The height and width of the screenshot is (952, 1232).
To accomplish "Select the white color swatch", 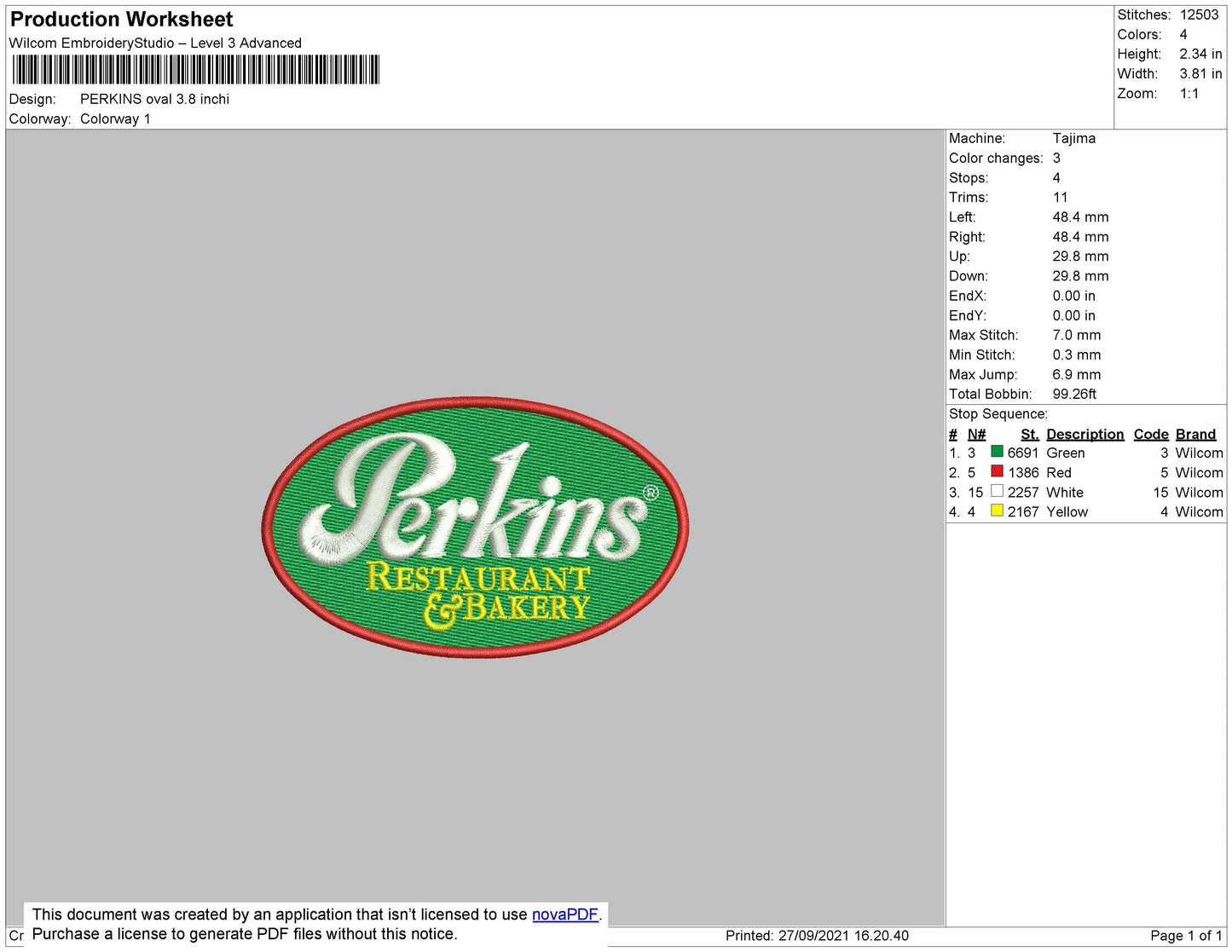I will point(997,491).
